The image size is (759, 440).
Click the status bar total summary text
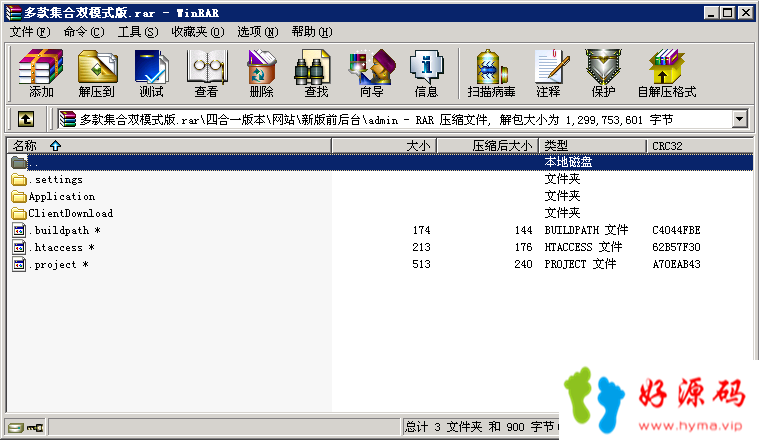click(481, 427)
